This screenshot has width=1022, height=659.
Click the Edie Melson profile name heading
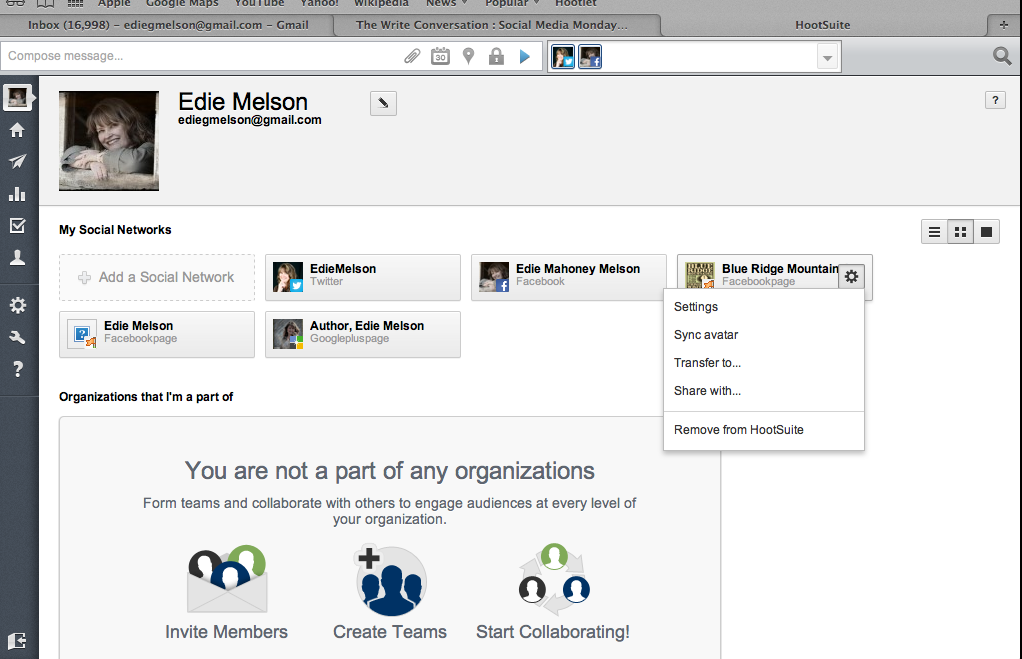click(243, 102)
